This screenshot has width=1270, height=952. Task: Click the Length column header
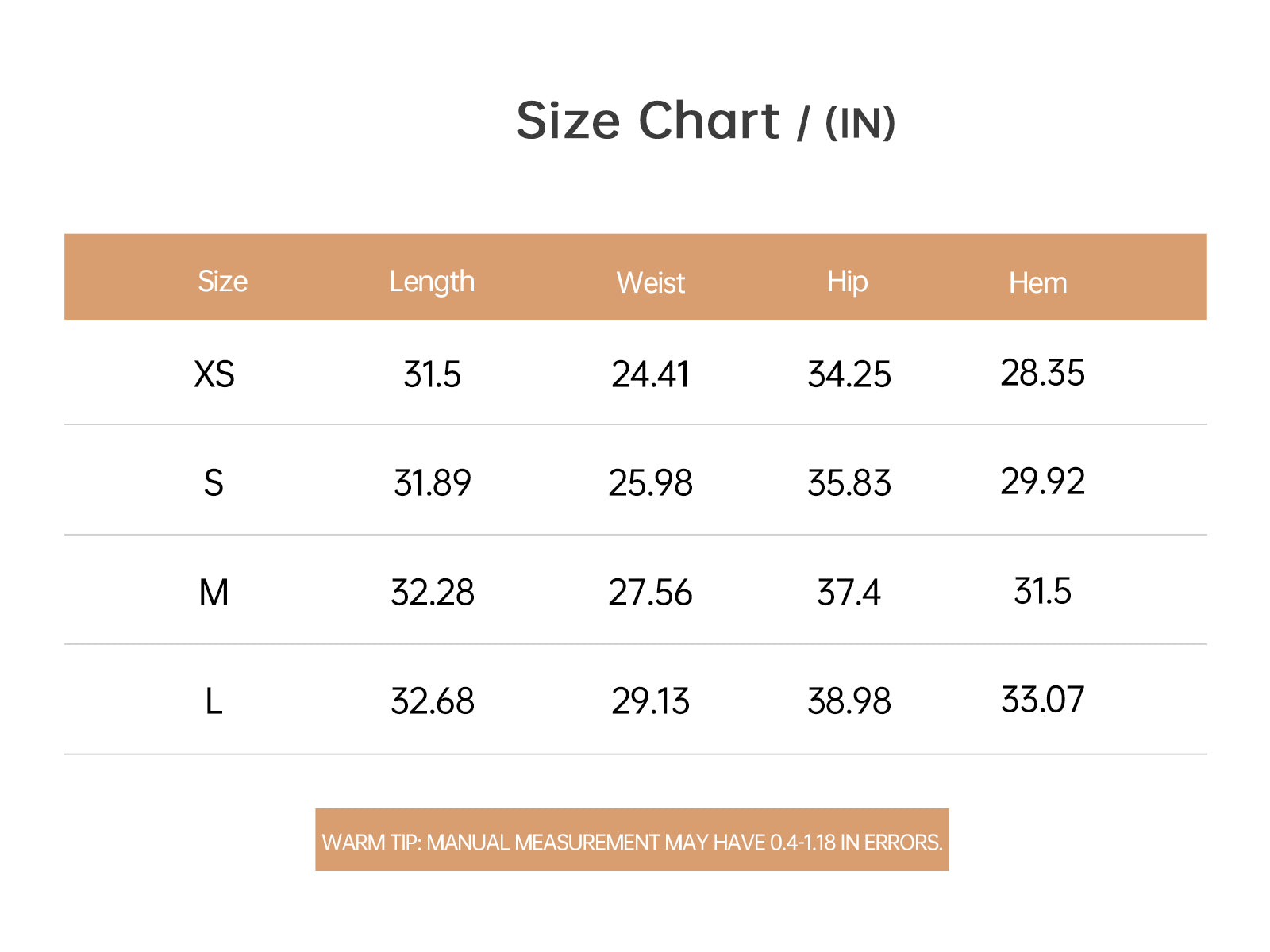[431, 282]
